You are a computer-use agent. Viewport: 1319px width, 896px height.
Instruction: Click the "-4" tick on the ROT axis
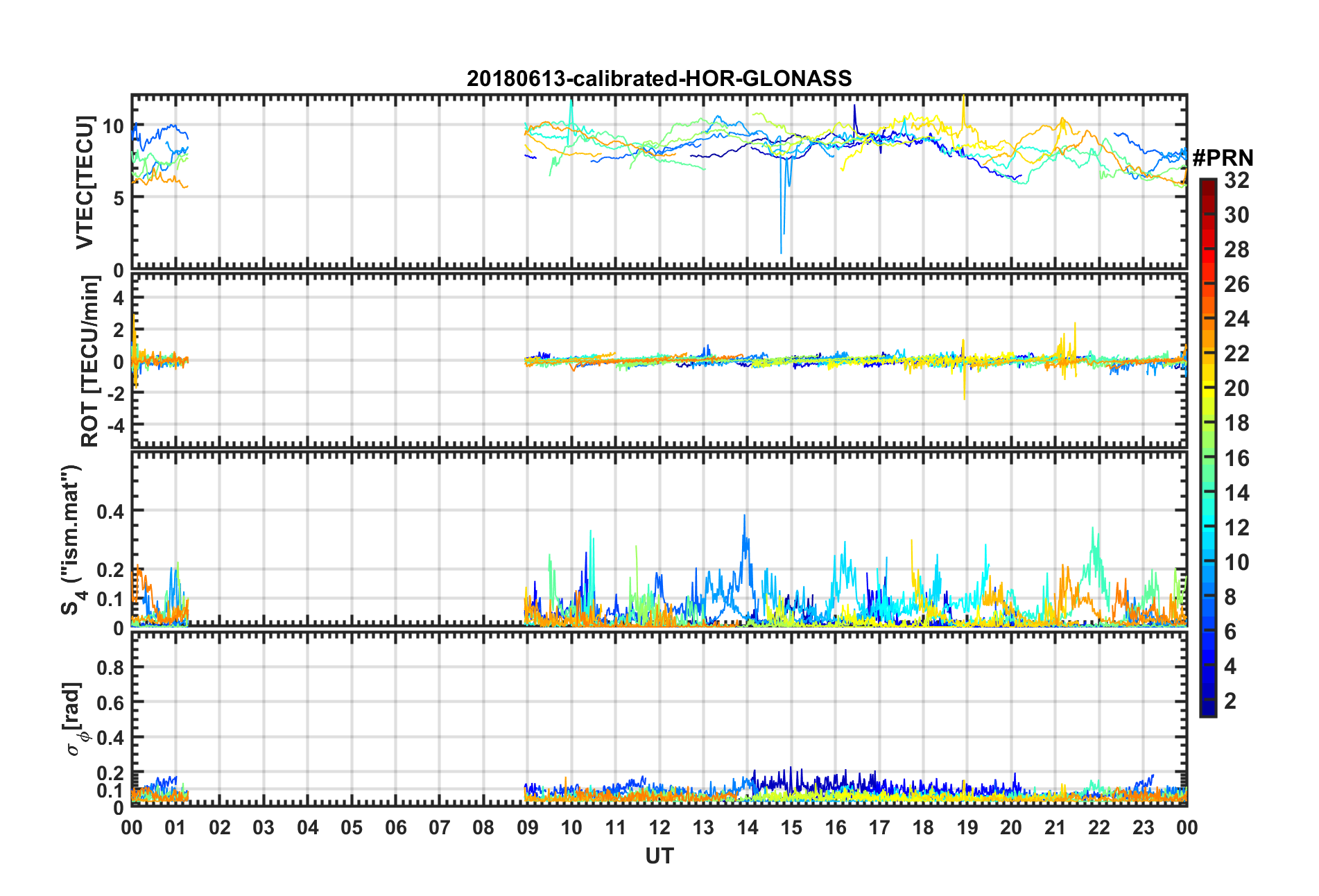click(x=114, y=424)
